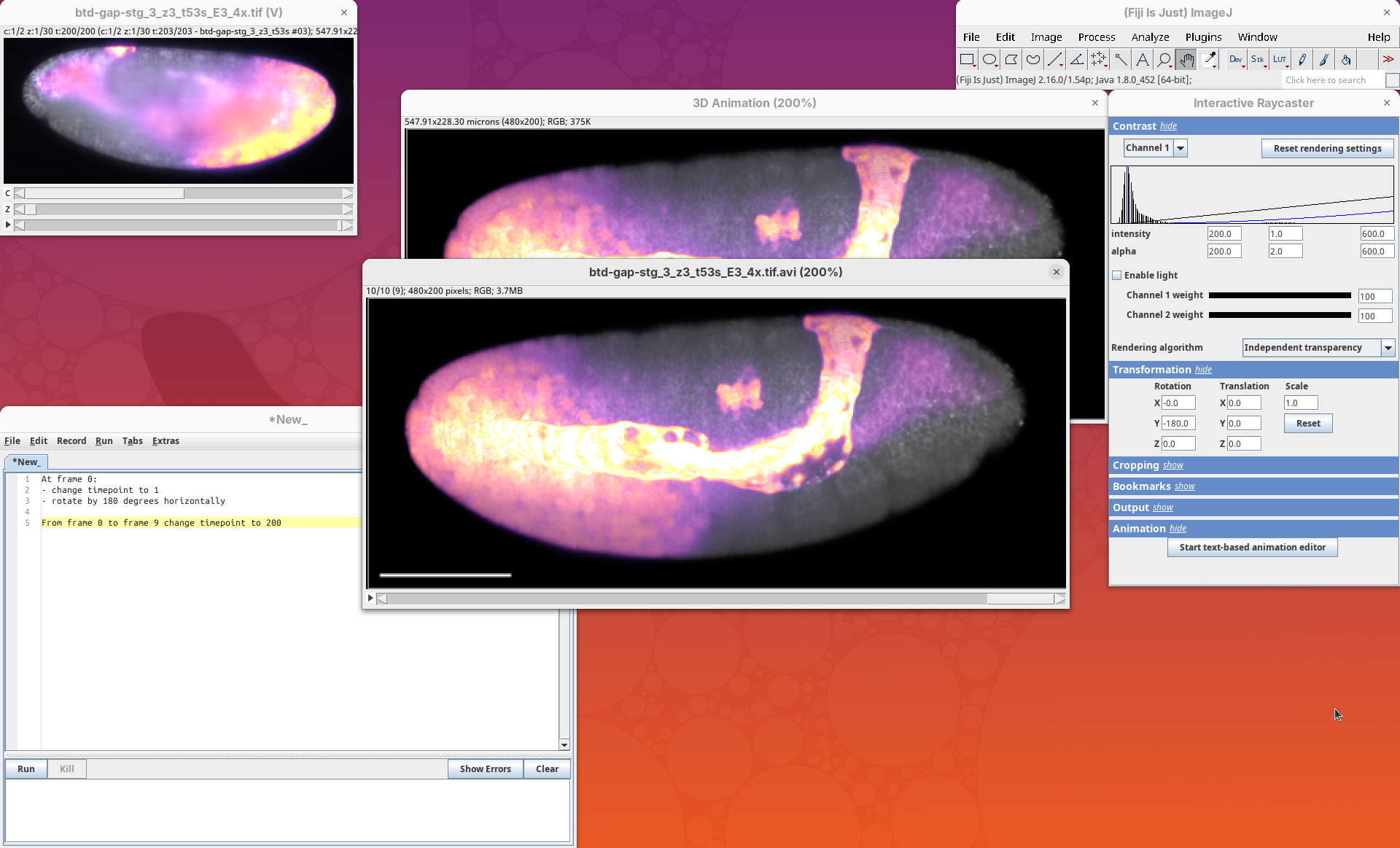Click Reset rendering settings button
Viewport: 1400px width, 848px height.
click(1327, 149)
